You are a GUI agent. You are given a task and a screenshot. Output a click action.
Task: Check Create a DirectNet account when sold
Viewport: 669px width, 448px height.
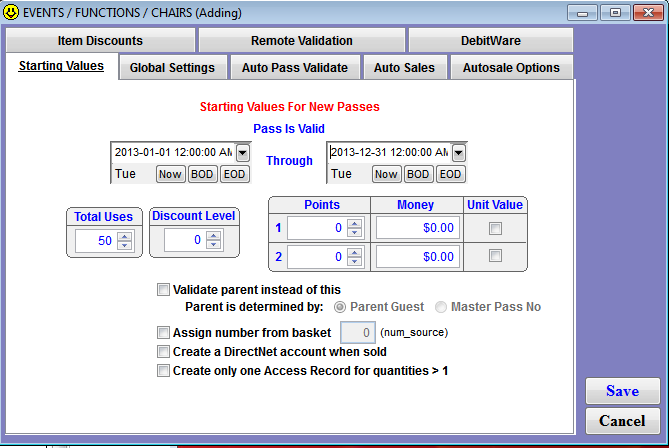point(163,352)
